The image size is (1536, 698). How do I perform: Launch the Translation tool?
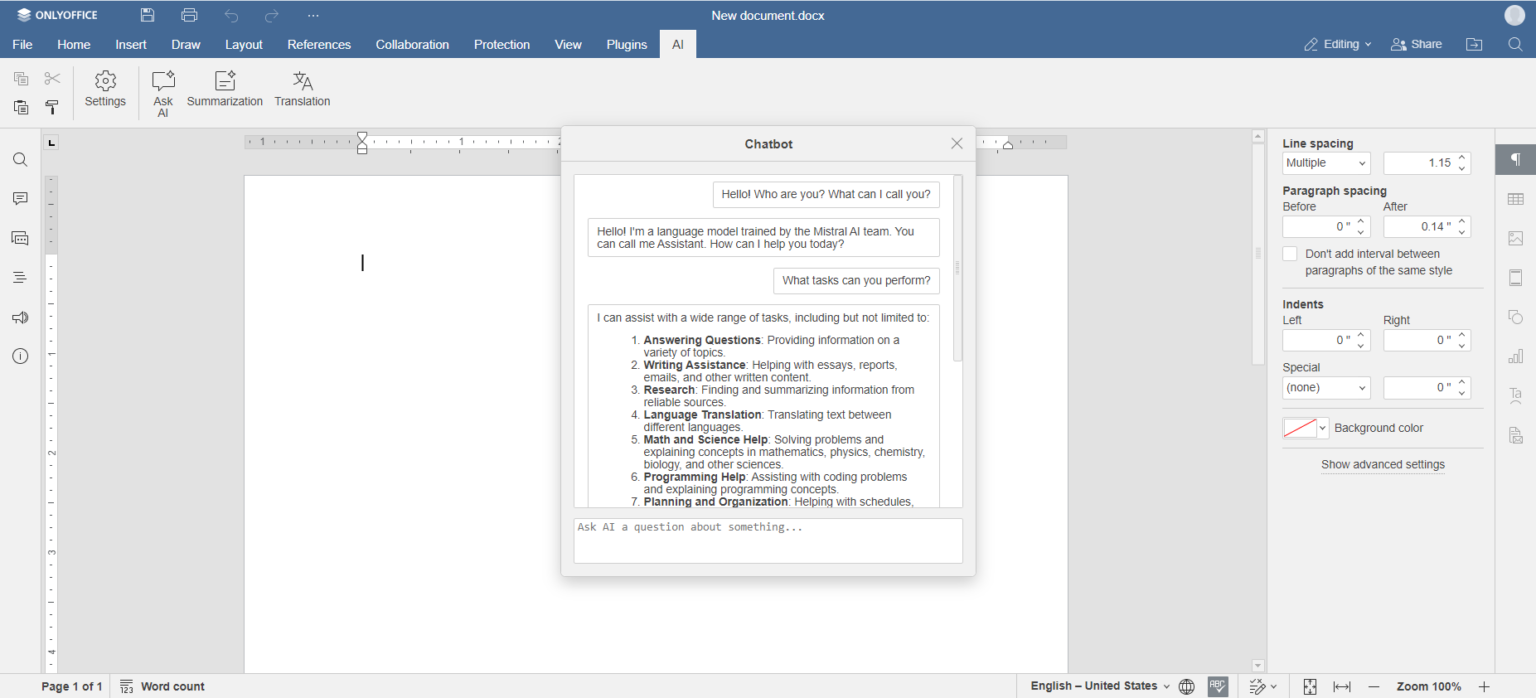click(x=302, y=90)
